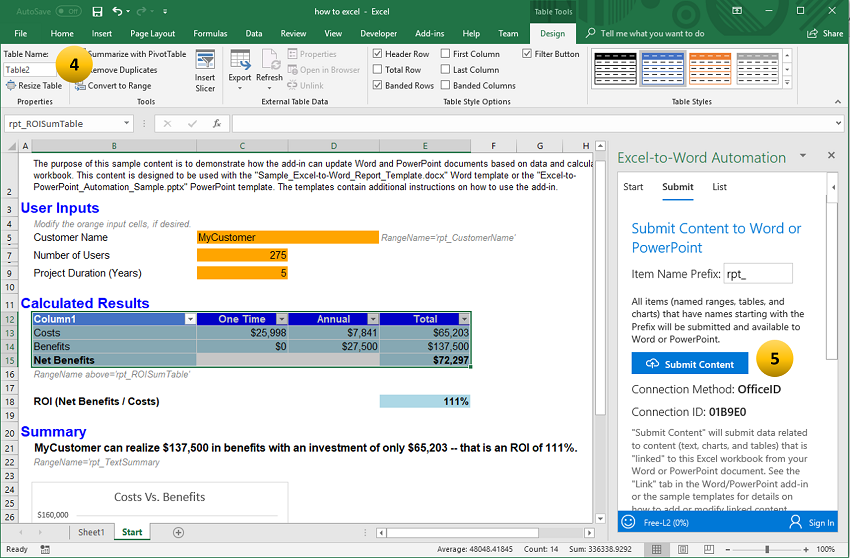Open the Name Box dropdown arrow
850x558 pixels.
126,123
